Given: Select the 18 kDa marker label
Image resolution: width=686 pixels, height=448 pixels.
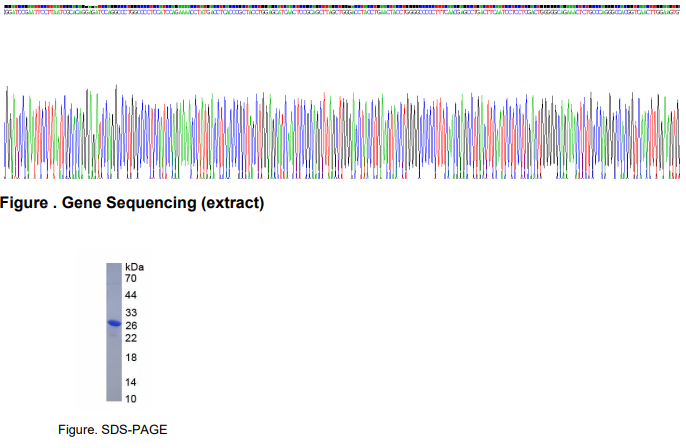Looking at the screenshot, I should point(131,357).
